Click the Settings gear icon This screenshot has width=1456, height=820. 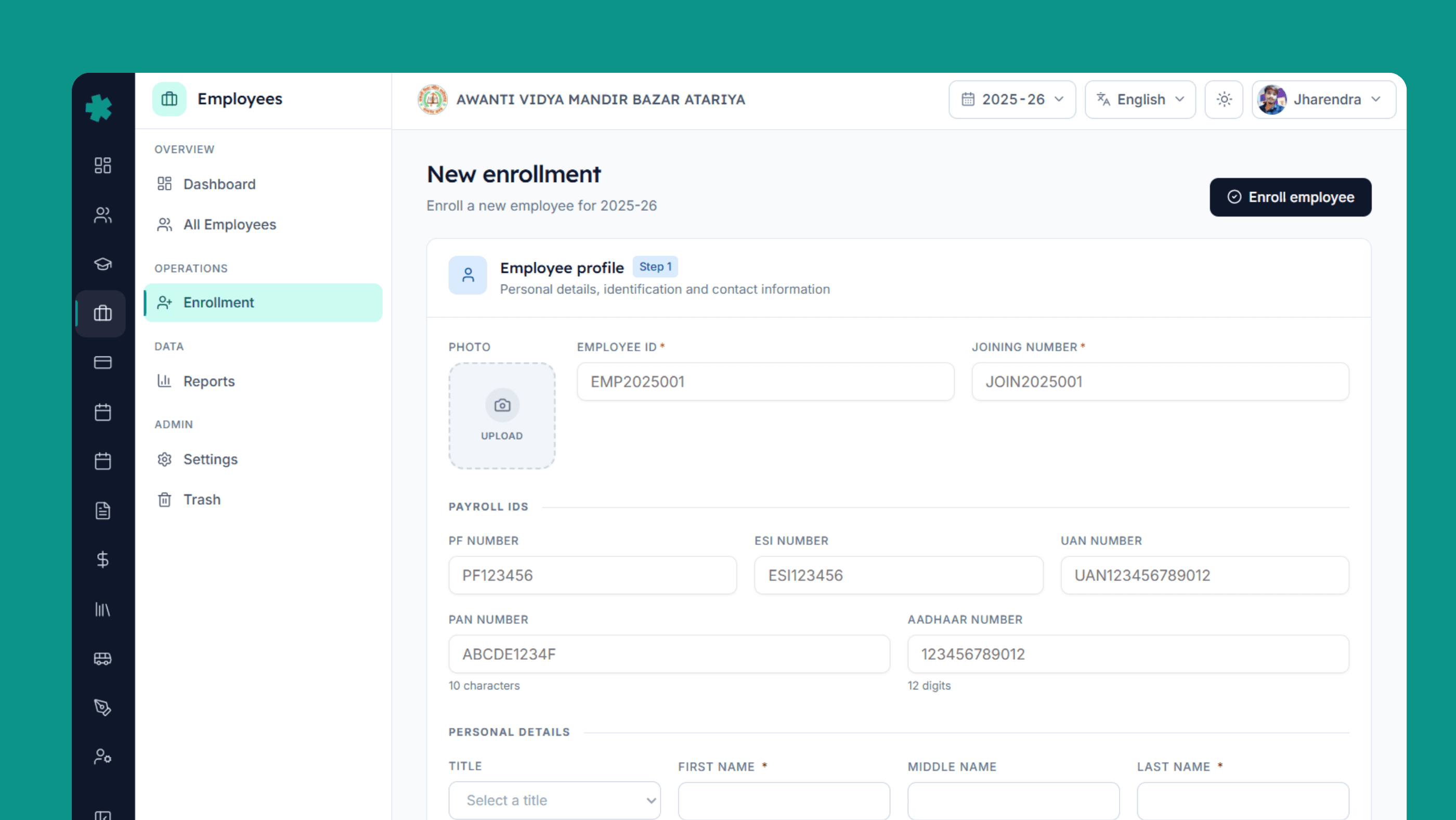point(164,459)
